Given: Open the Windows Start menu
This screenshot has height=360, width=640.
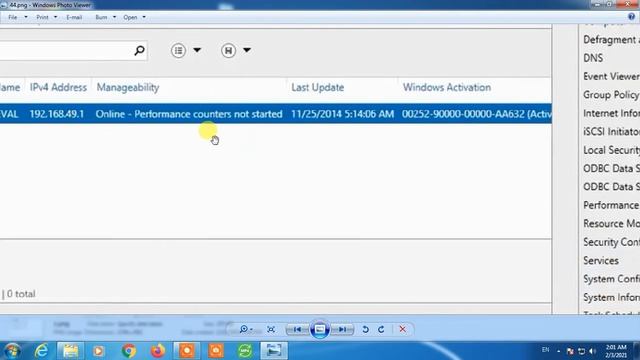Looking at the screenshot, I should (12, 351).
